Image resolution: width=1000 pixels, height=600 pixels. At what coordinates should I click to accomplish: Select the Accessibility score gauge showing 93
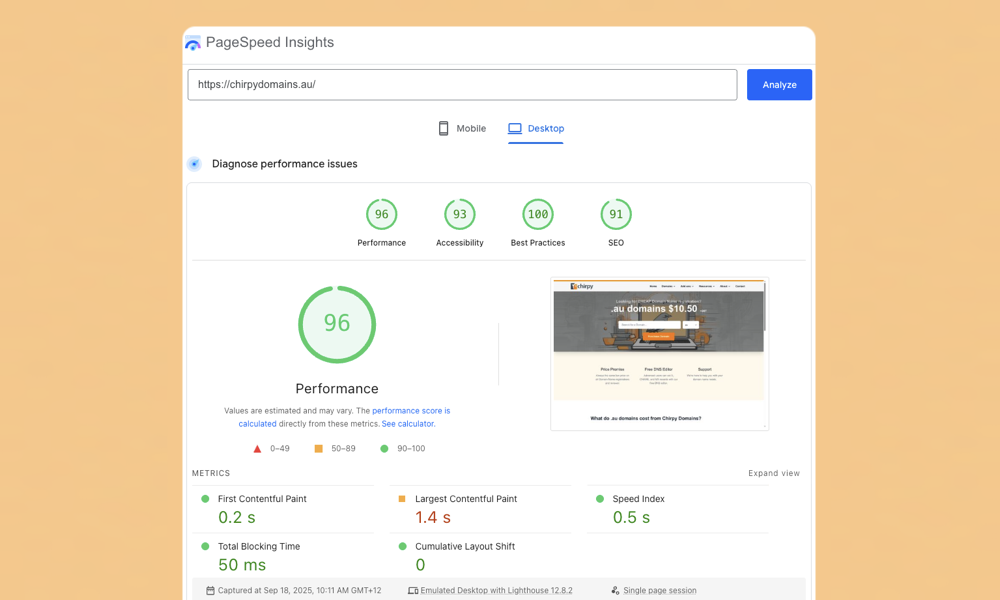(460, 215)
